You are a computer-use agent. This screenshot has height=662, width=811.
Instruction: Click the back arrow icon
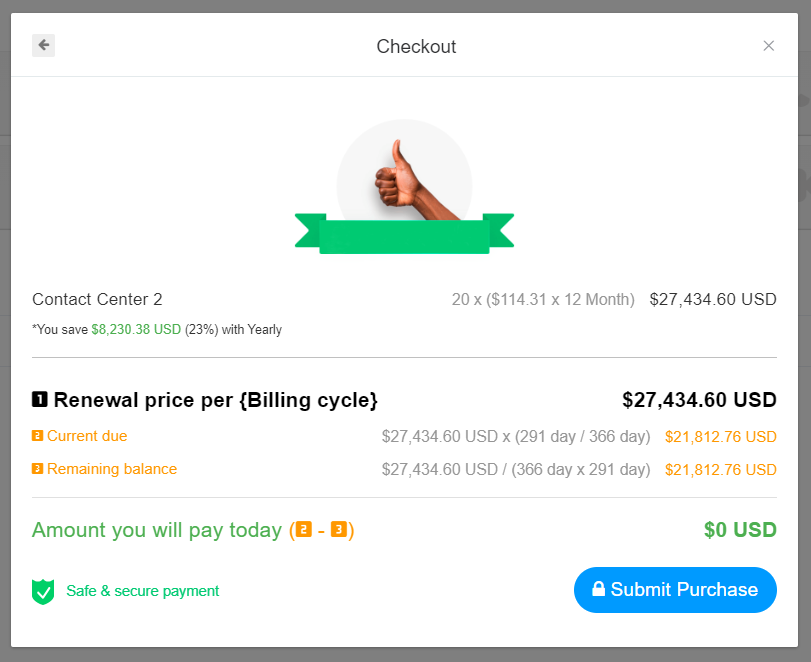click(43, 45)
